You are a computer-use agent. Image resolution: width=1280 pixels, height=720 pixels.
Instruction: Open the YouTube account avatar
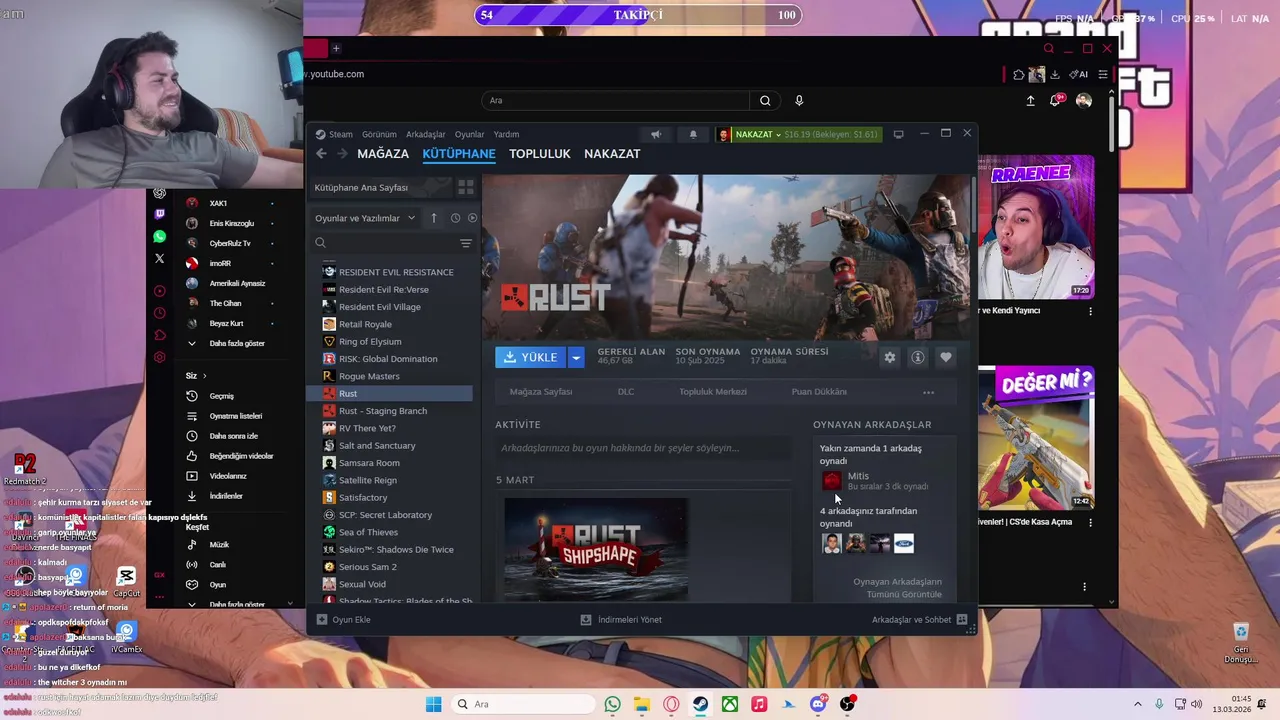(1084, 100)
